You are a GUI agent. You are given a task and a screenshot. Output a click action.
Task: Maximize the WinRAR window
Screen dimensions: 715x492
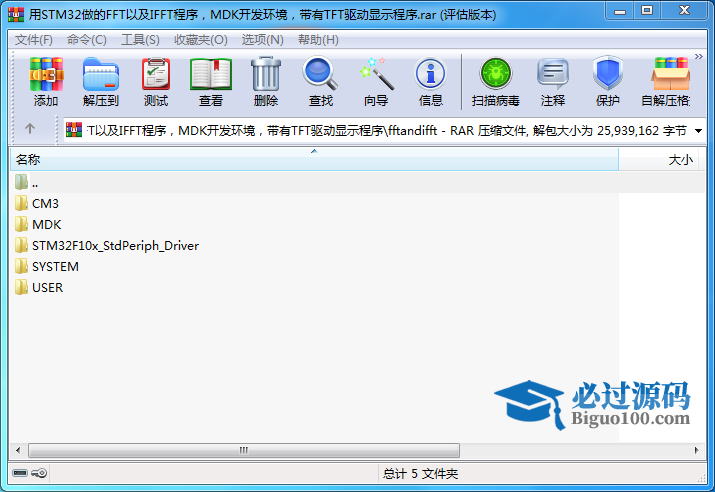click(x=647, y=11)
